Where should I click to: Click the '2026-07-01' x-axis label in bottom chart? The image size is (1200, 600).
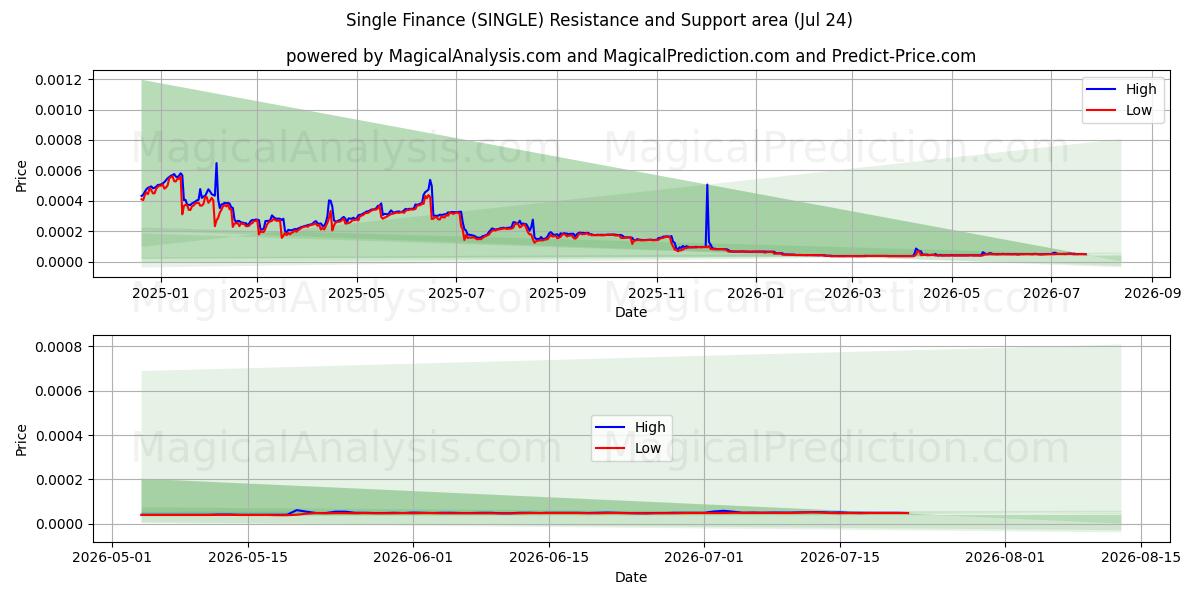704,559
